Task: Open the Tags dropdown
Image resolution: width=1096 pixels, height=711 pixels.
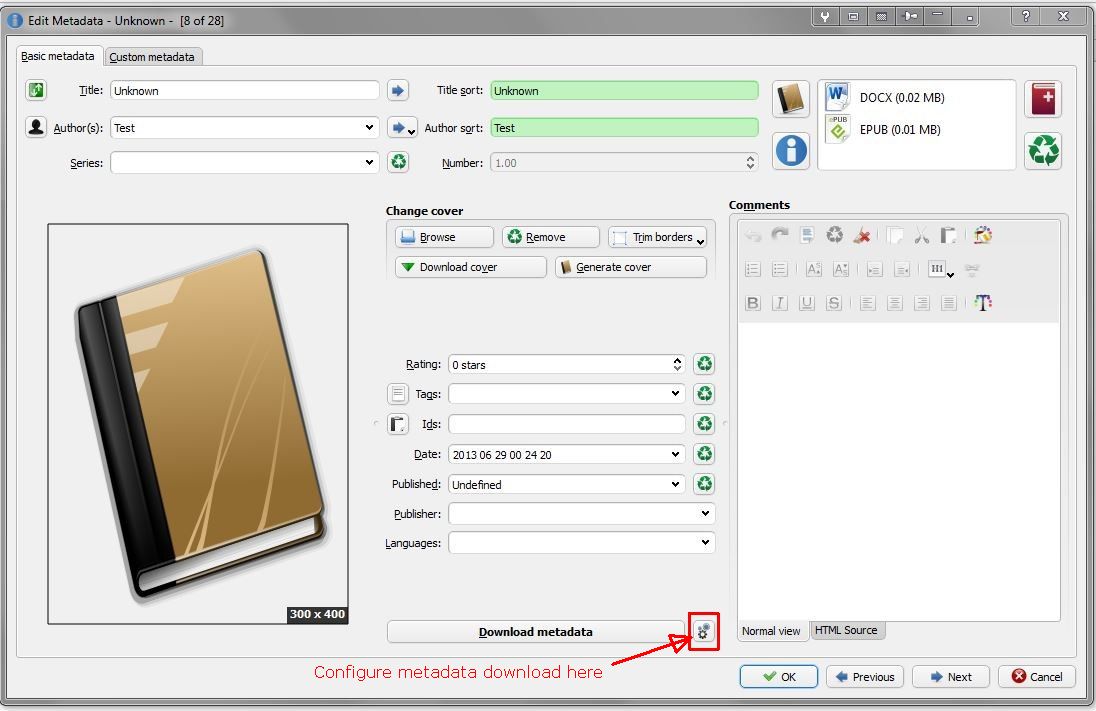Action: point(675,394)
